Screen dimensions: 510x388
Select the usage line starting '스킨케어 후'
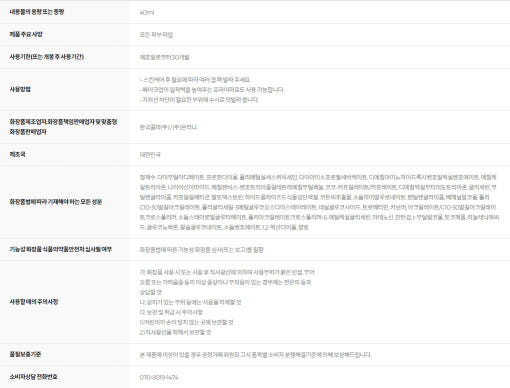[x=195, y=80]
